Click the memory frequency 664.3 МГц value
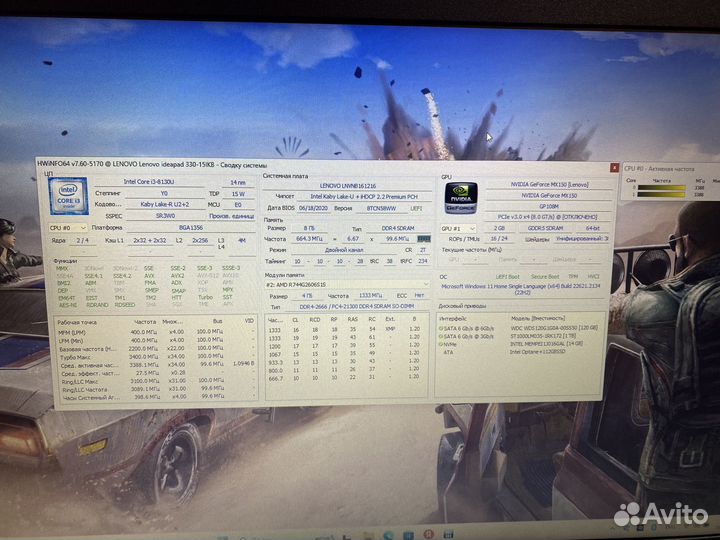Viewport: 720px width, 540px height. coord(309,239)
